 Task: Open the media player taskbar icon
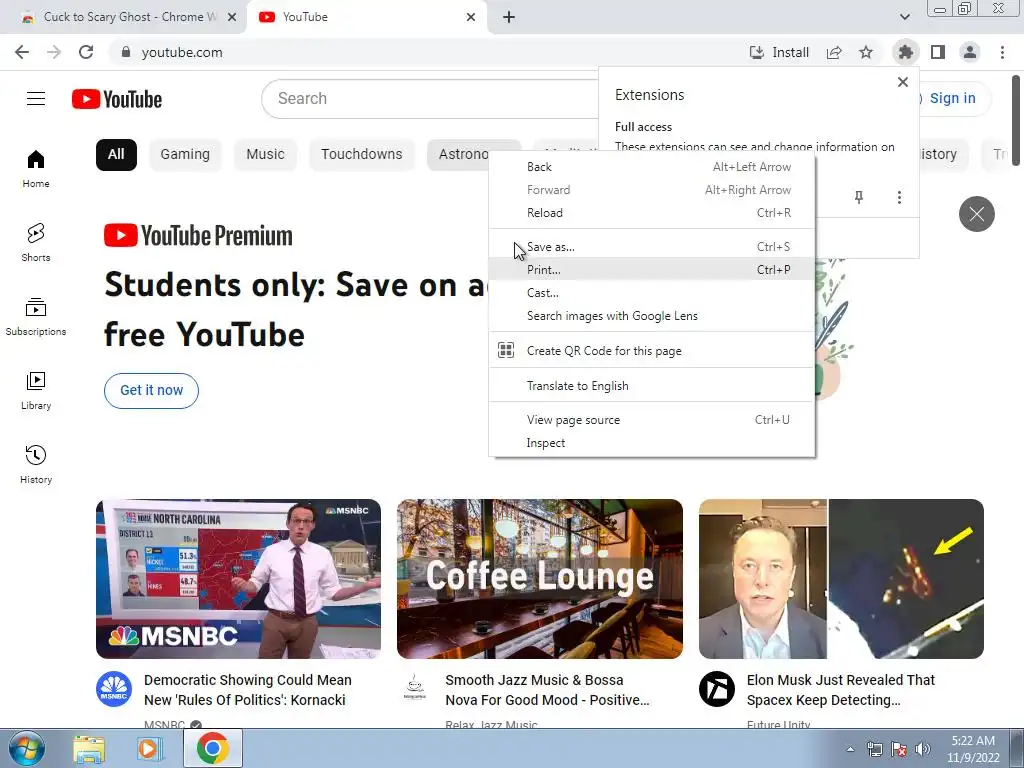click(149, 749)
